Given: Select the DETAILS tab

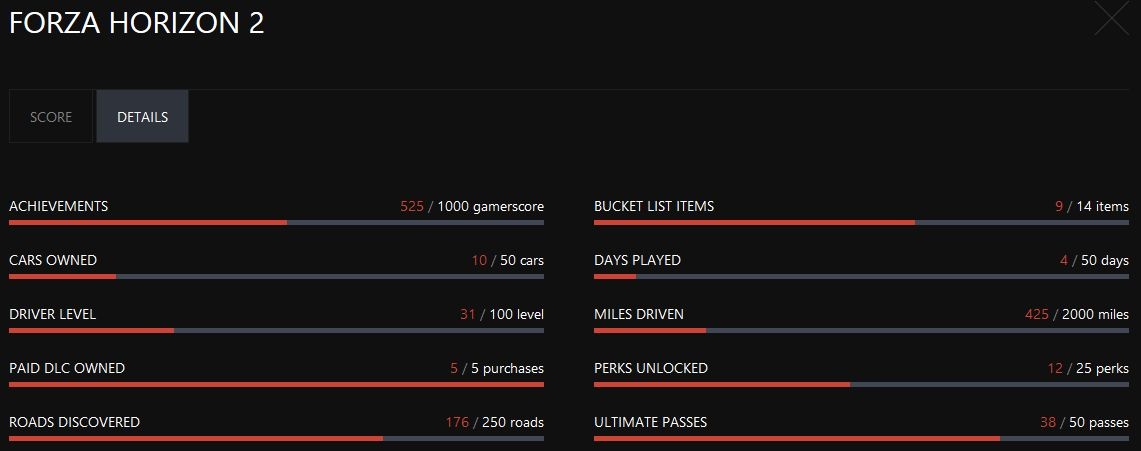Looking at the screenshot, I should pos(142,117).
